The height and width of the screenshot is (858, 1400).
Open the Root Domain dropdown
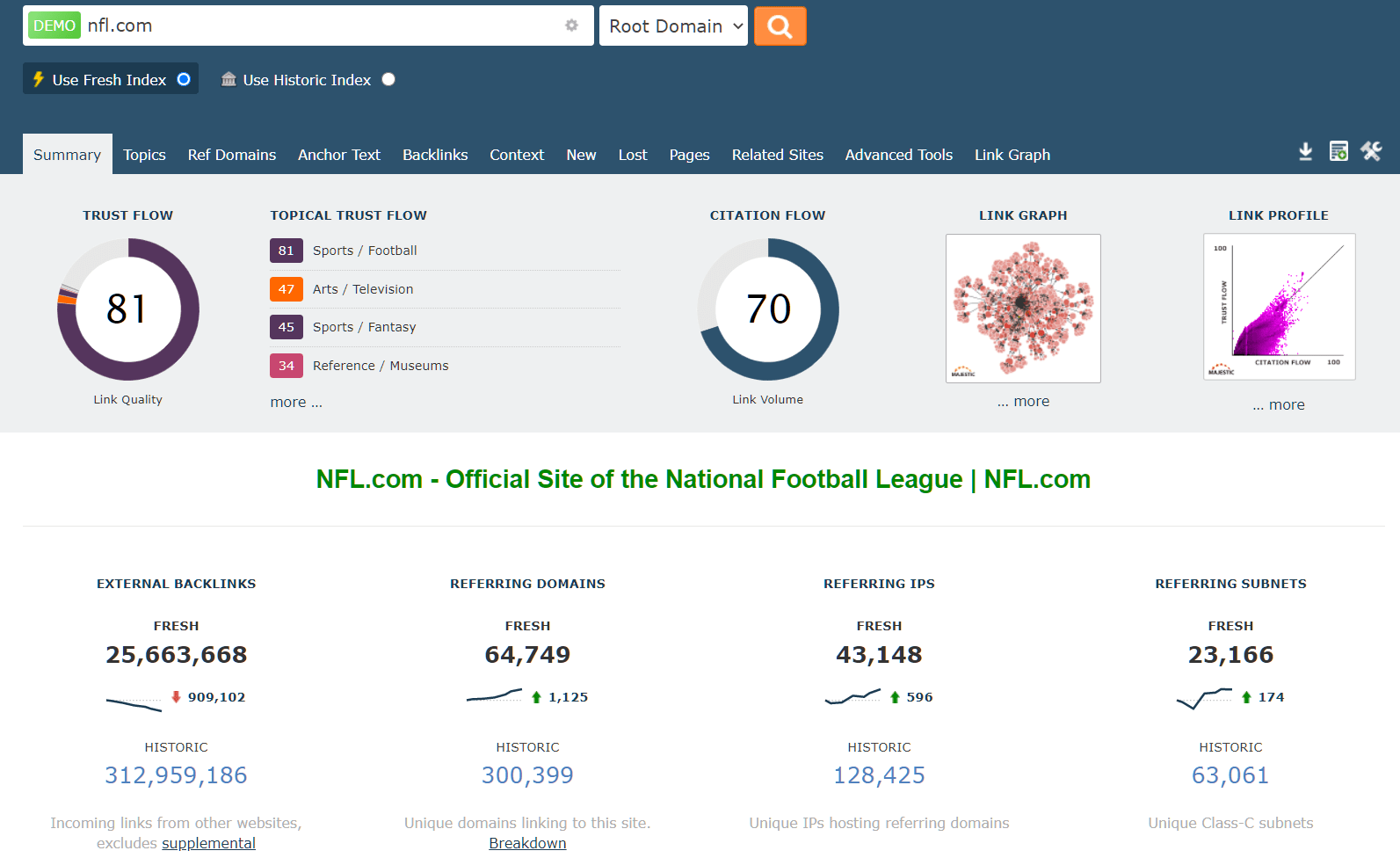(673, 26)
